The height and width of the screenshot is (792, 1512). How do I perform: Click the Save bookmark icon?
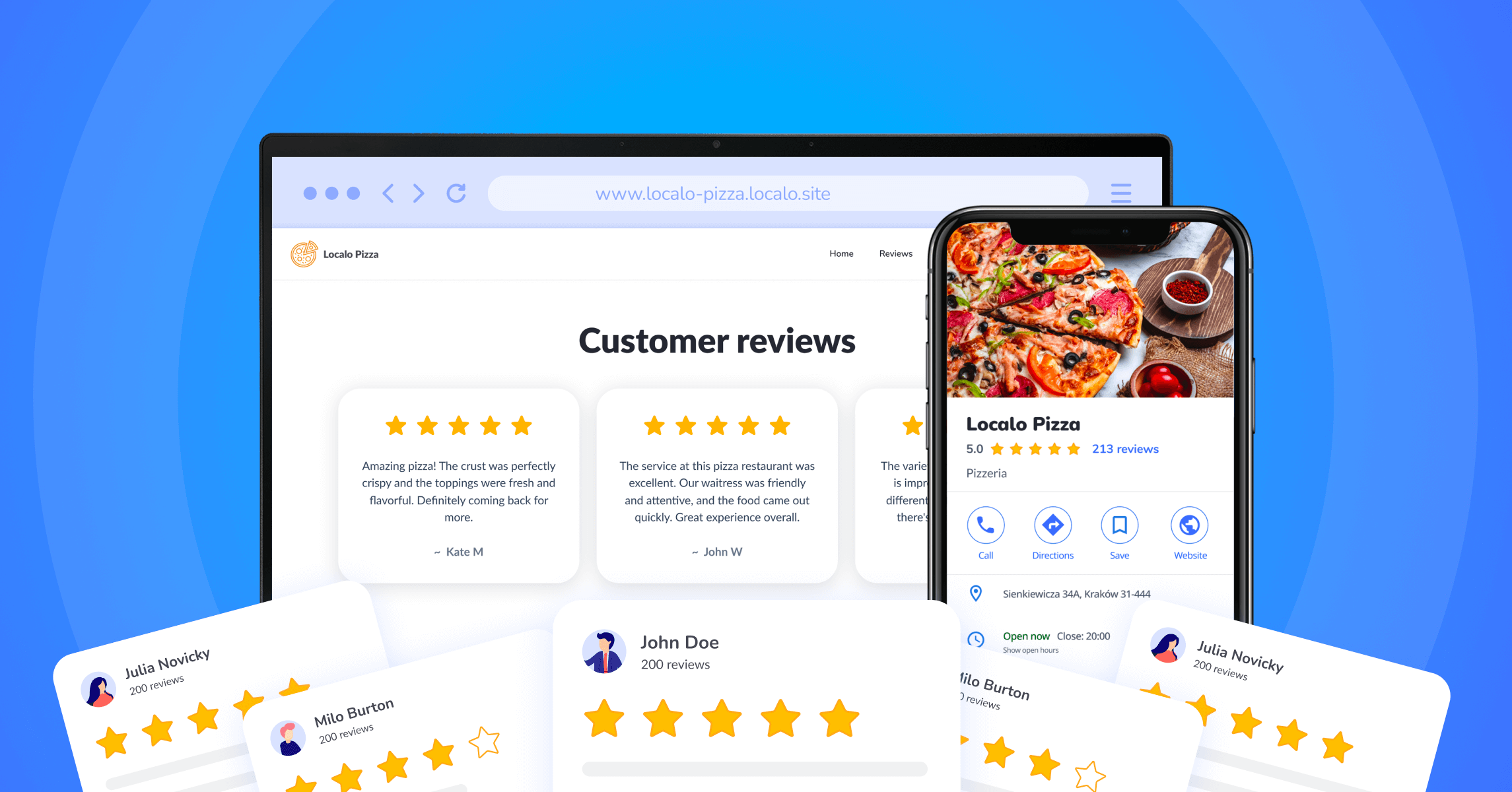tap(1117, 527)
